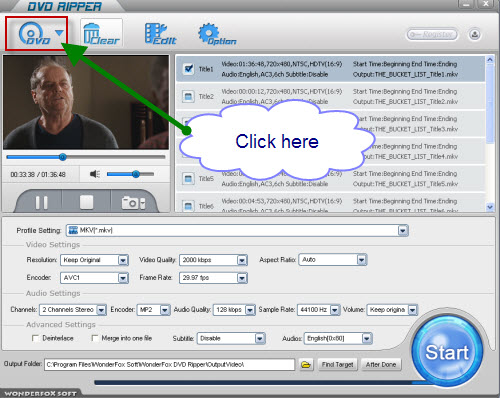Click the Find Target button
Image resolution: width=500 pixels, height=398 pixels.
[337, 365]
